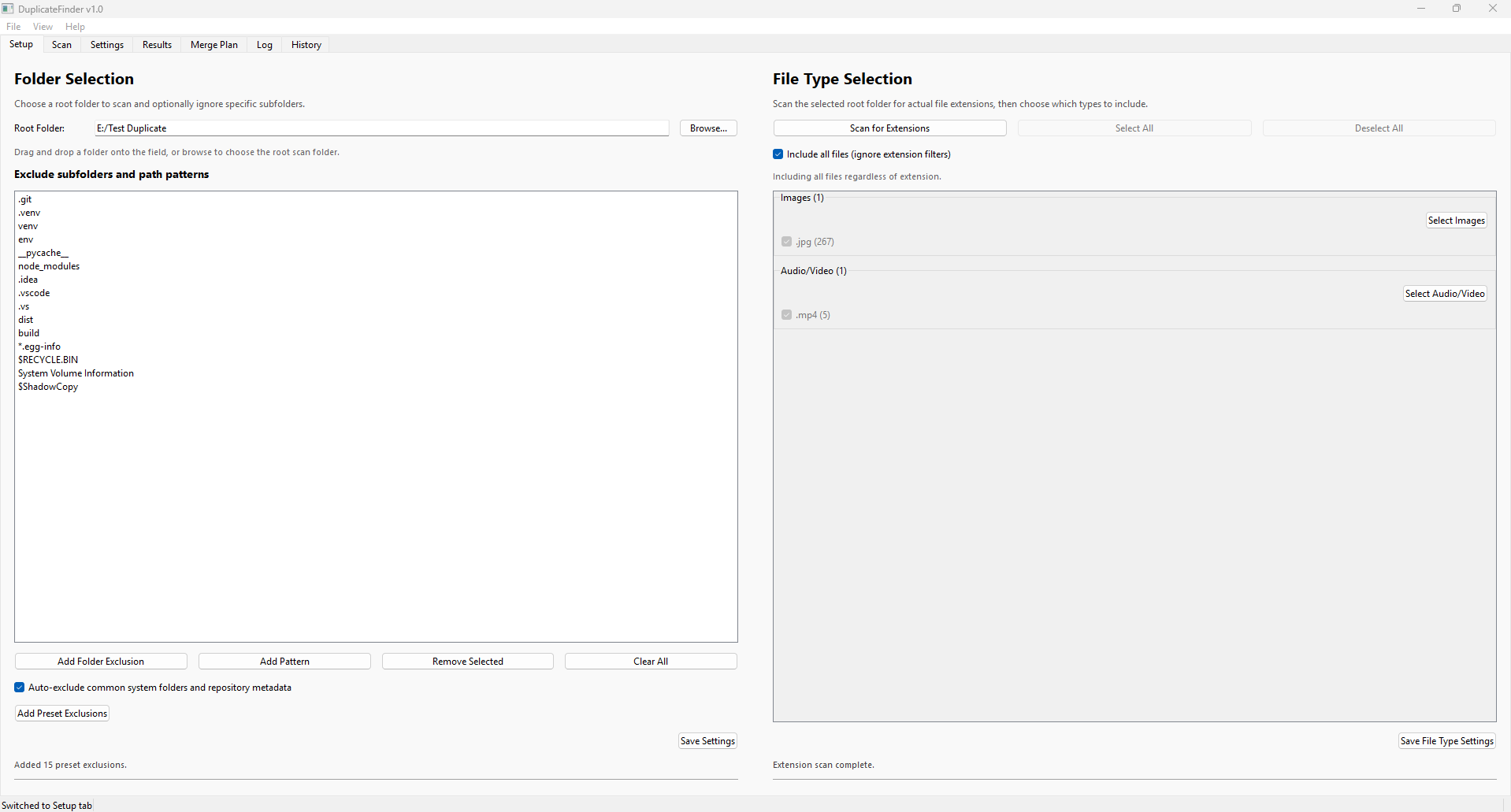Open the View menu
The height and width of the screenshot is (812, 1511).
[43, 27]
